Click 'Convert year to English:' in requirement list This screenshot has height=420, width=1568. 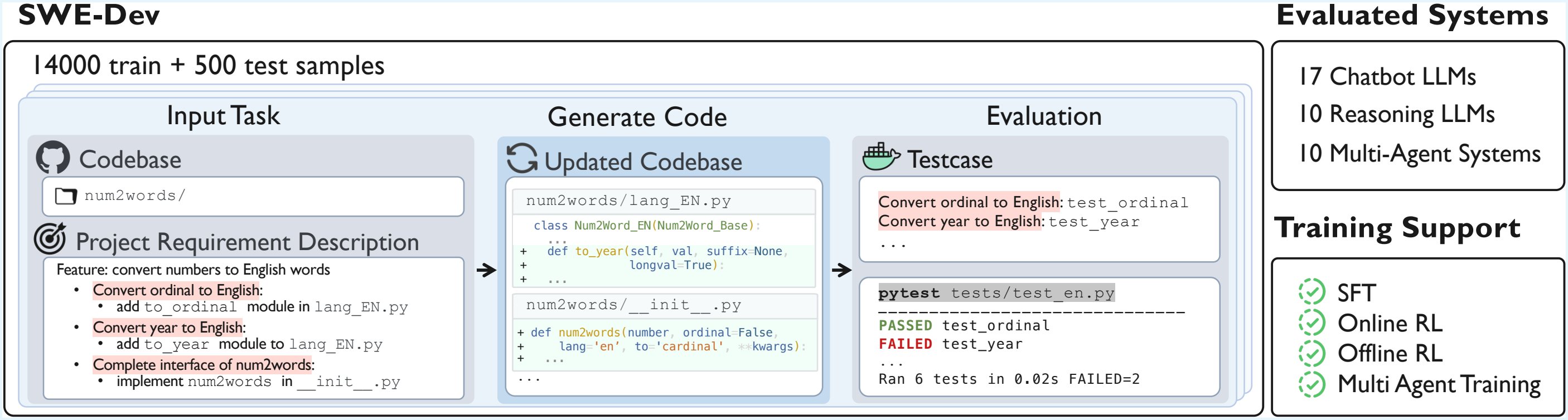(168, 327)
